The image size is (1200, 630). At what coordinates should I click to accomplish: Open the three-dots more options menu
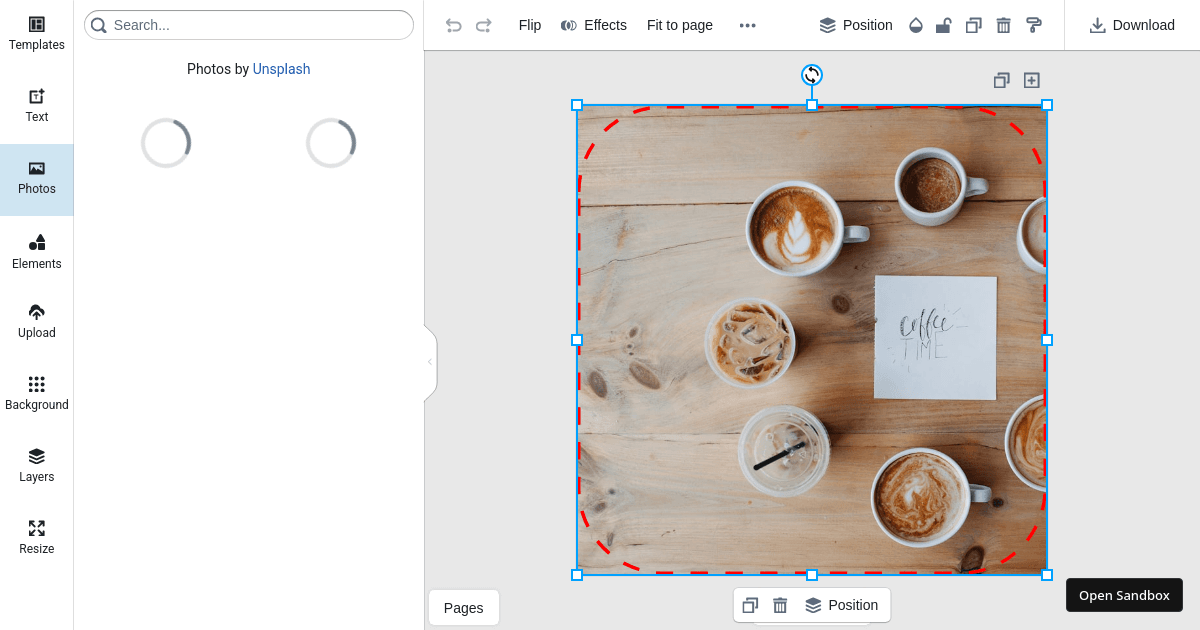click(x=748, y=25)
